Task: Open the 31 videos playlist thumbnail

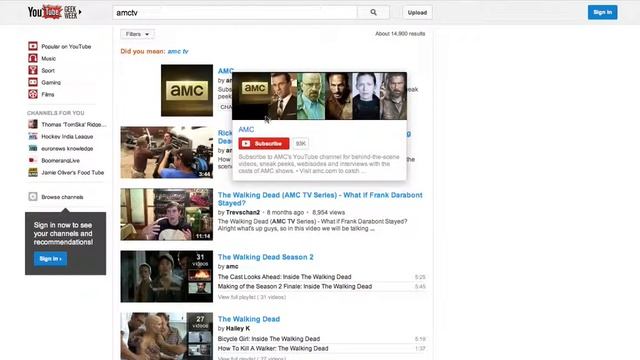Action: click(x=167, y=276)
